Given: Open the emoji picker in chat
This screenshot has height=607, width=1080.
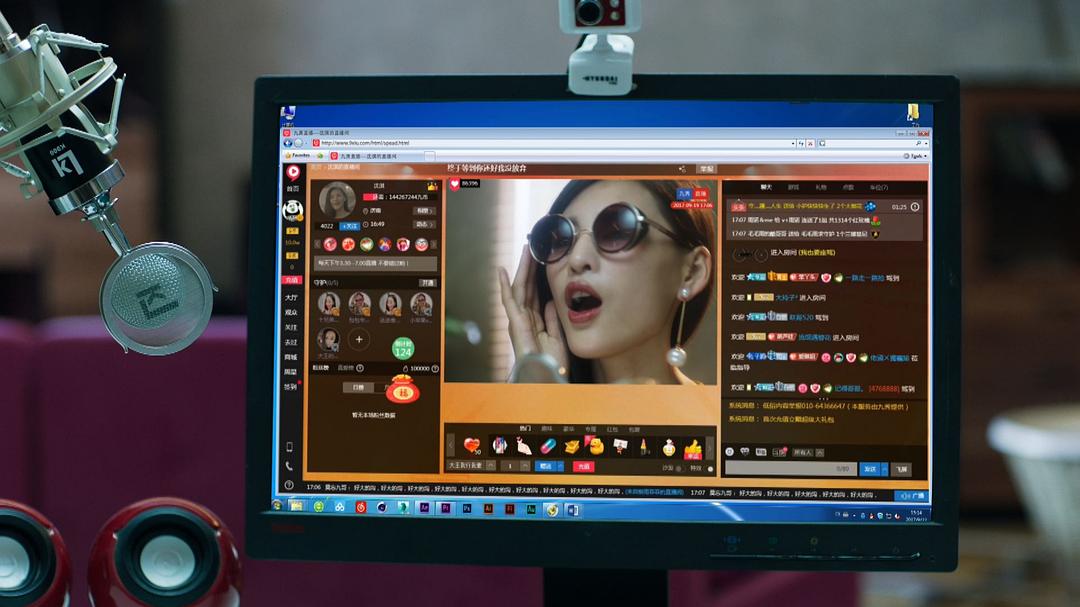Looking at the screenshot, I should point(729,451).
